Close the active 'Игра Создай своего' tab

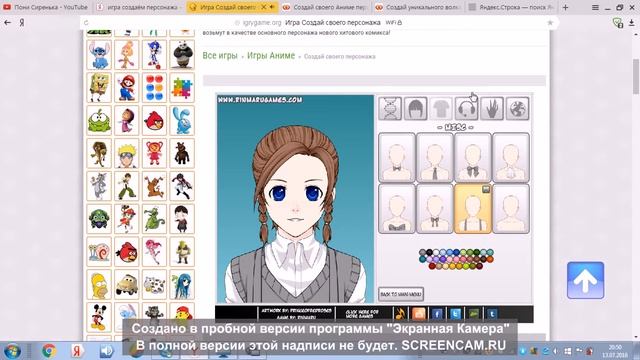coord(264,7)
